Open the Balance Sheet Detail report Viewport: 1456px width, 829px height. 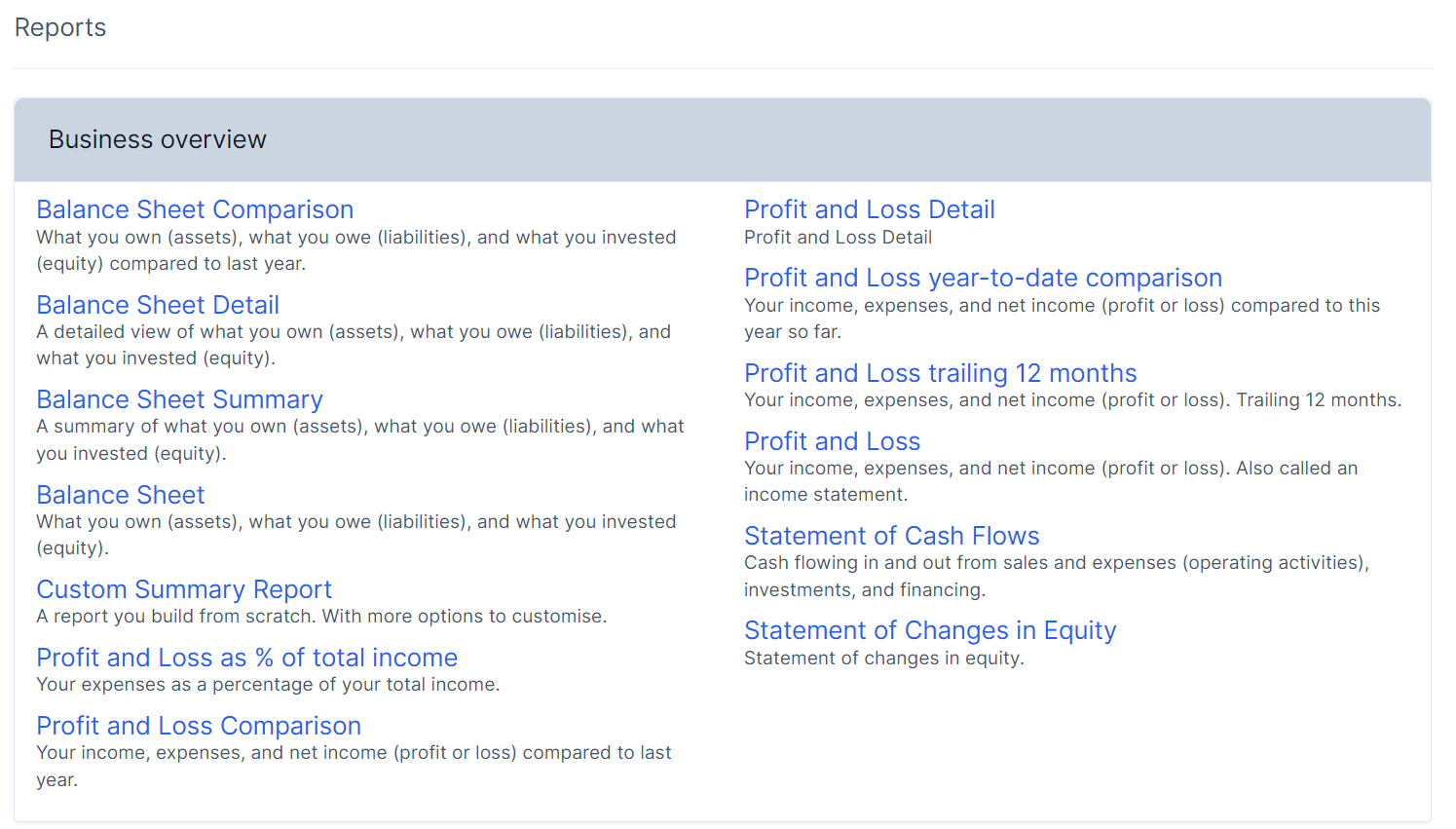click(x=158, y=305)
